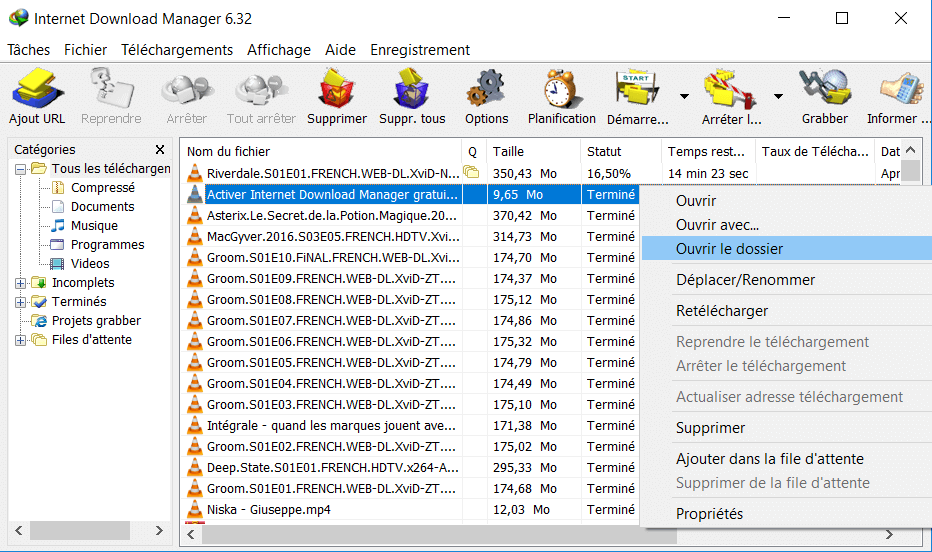Open Planification alarm clock icon
This screenshot has width=932, height=552.
tap(561, 89)
